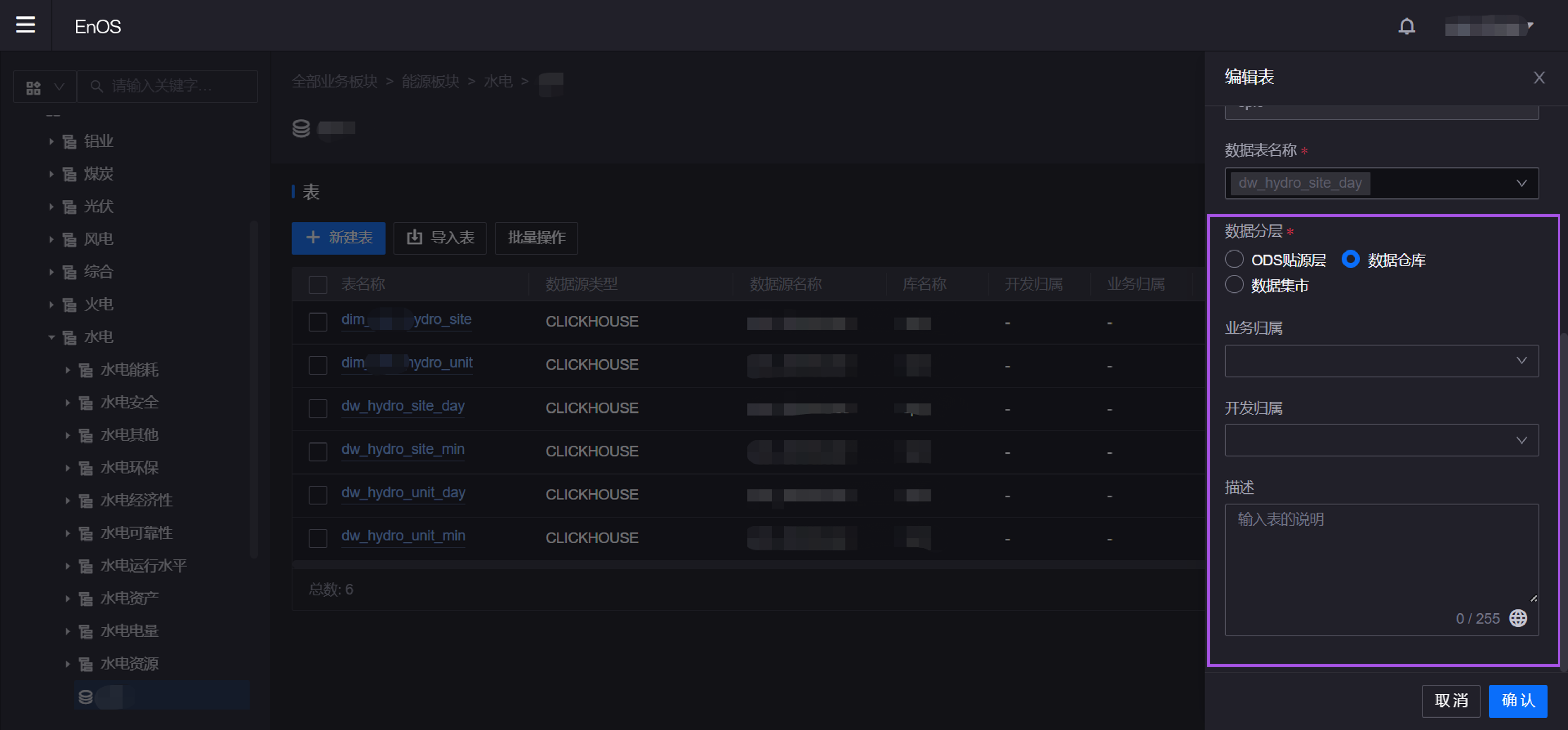The height and width of the screenshot is (730, 1568).
Task: Open the notifications bell
Action: tap(1406, 26)
